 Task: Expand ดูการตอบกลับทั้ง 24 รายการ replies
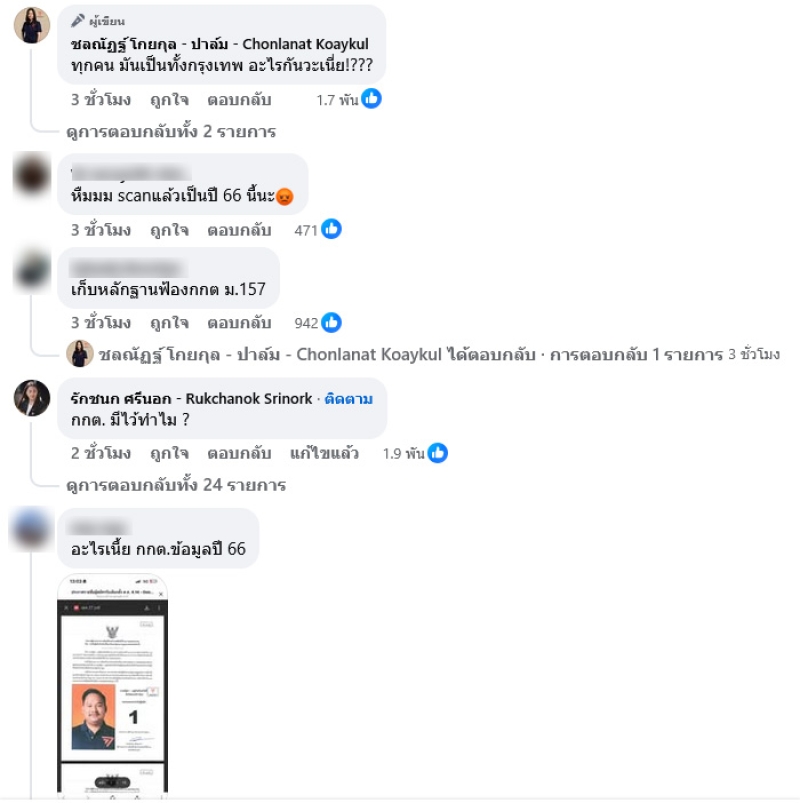176,485
